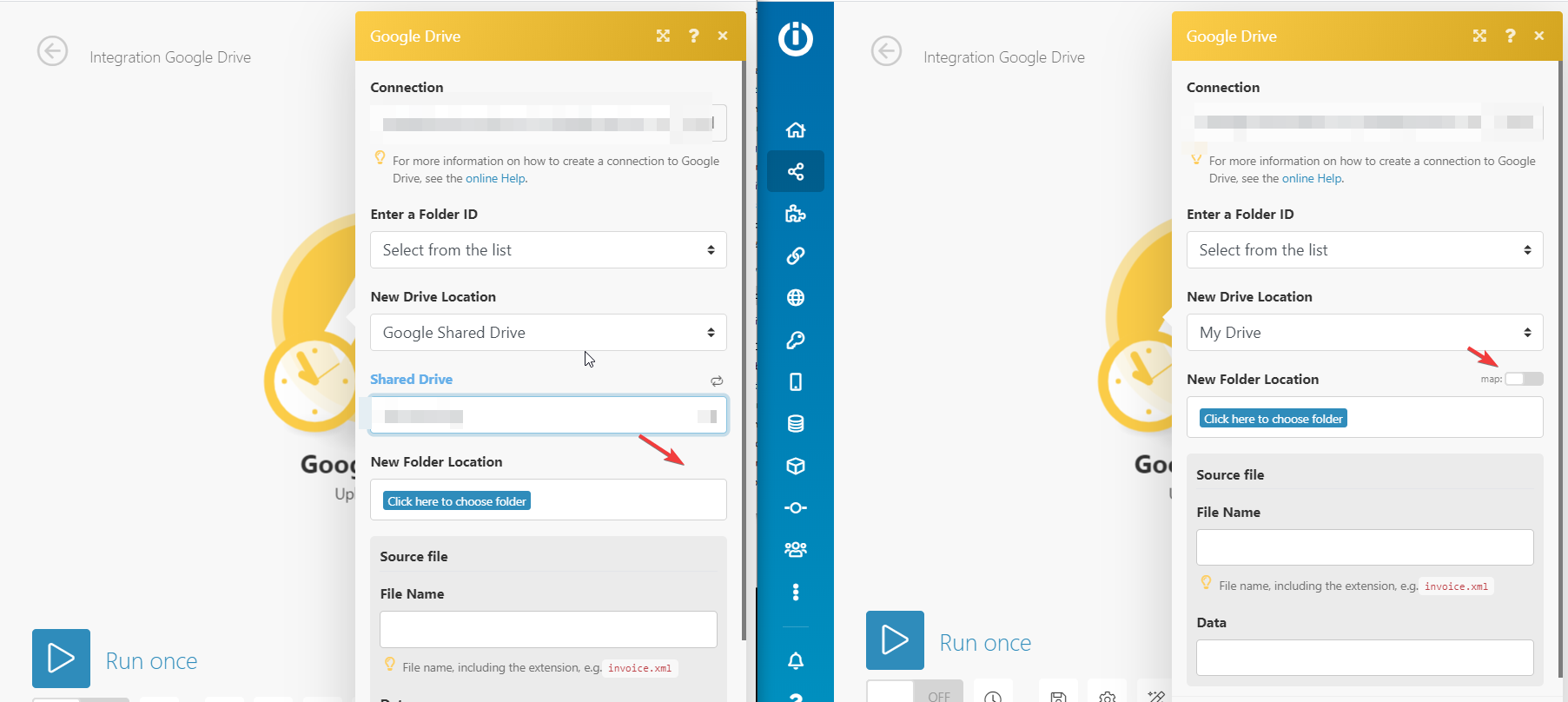Open the Home dashboard in sidebar
The height and width of the screenshot is (702, 1568).
pyautogui.click(x=796, y=129)
